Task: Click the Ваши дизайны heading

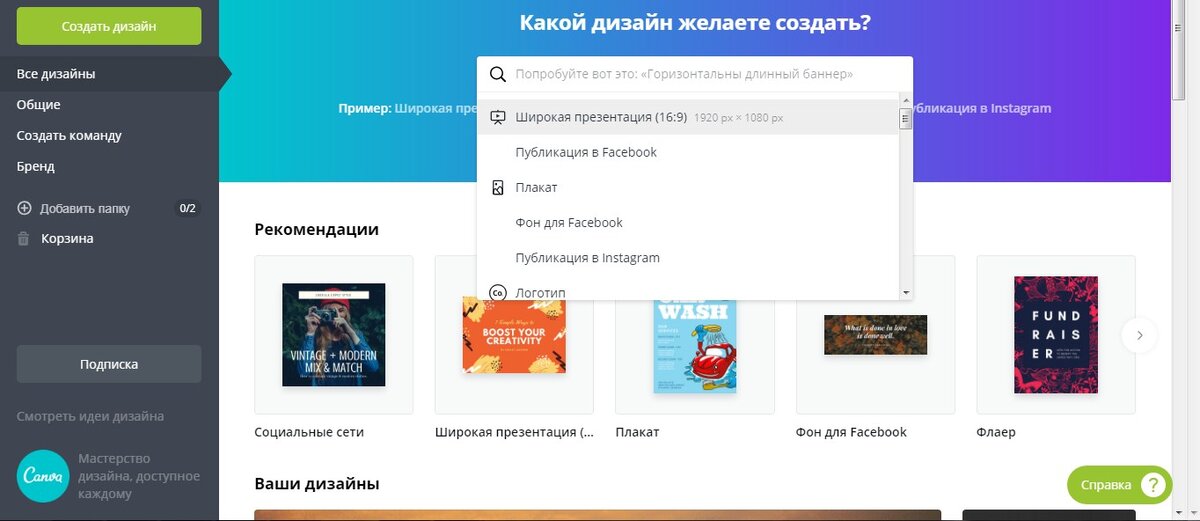Action: click(316, 484)
